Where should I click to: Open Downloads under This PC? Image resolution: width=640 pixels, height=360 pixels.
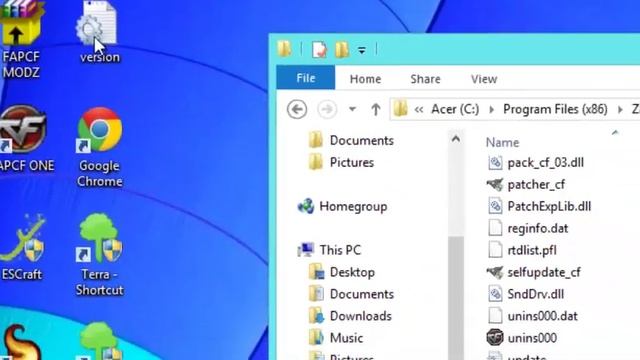click(x=360, y=316)
